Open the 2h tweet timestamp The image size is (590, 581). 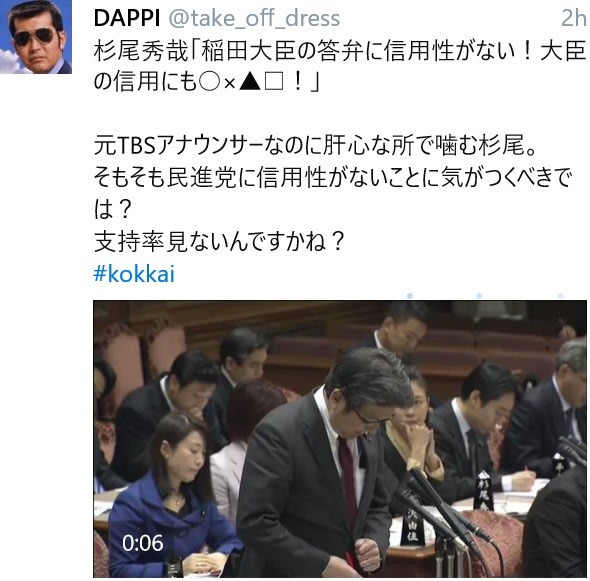(x=574, y=18)
